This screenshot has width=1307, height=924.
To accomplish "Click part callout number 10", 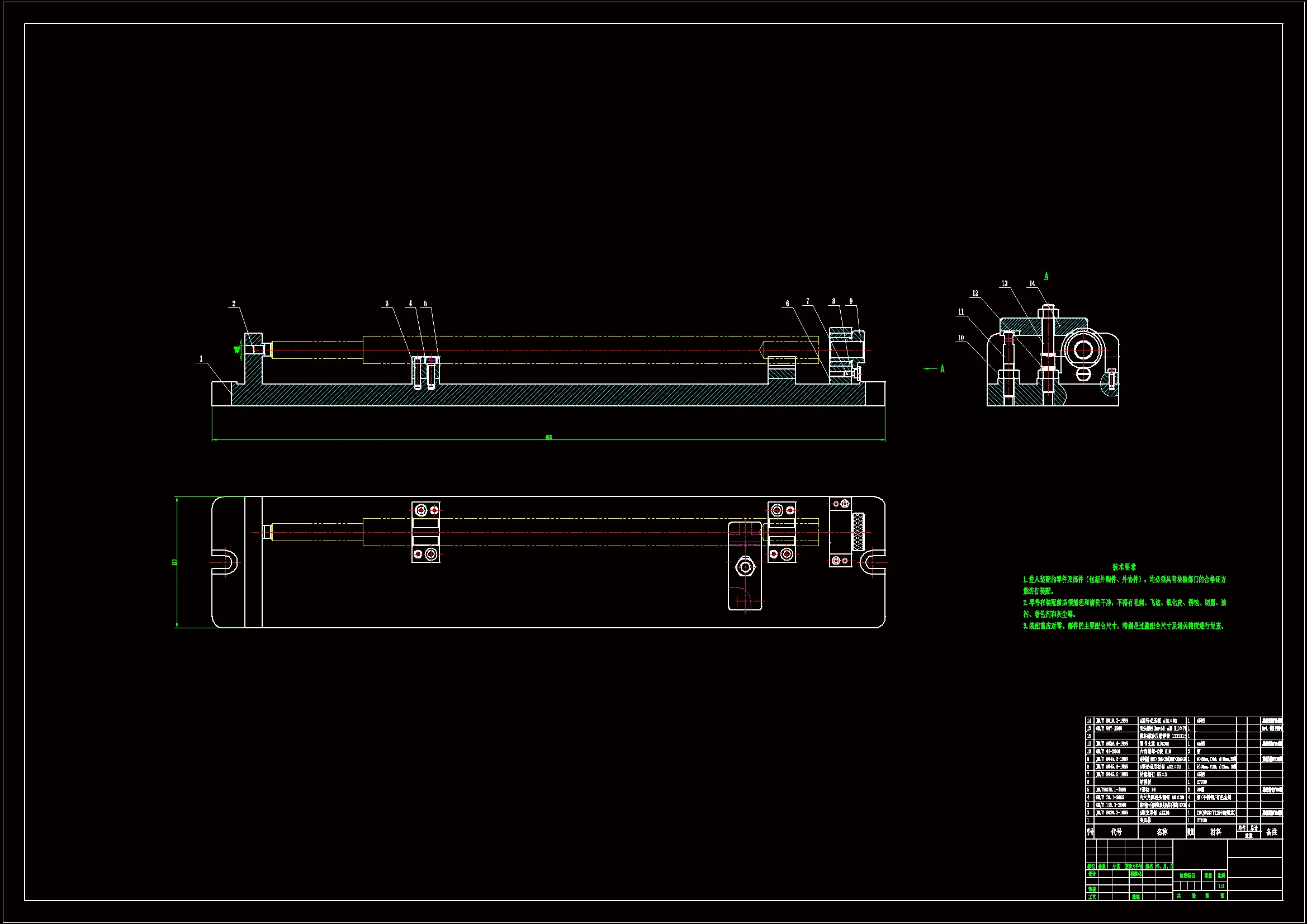I will (x=961, y=338).
